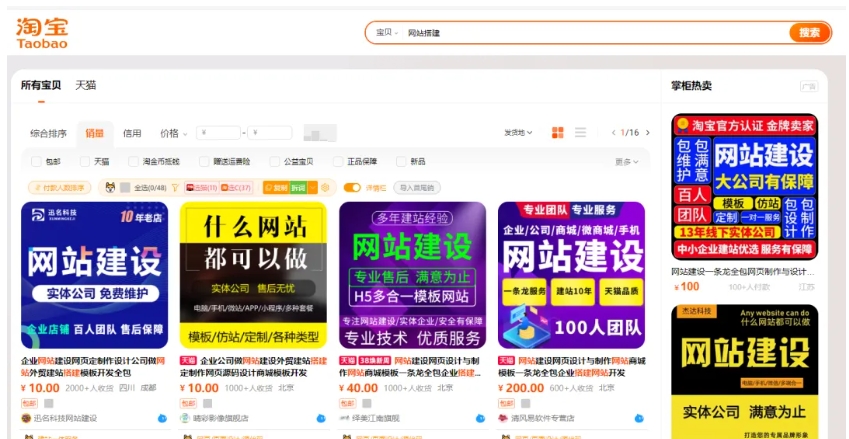Switch to 所有宝贝 tab
Image resolution: width=849 pixels, height=439 pixels.
pos(41,86)
